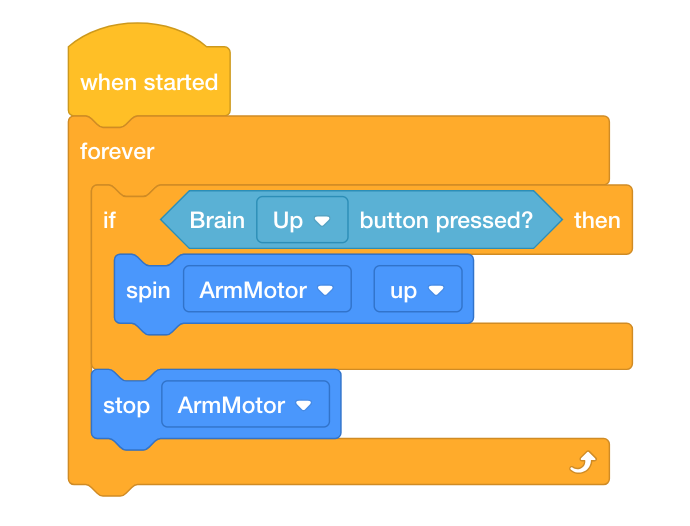Open the Brain button Up dropdown
The image size is (690, 526).
pyautogui.click(x=302, y=220)
